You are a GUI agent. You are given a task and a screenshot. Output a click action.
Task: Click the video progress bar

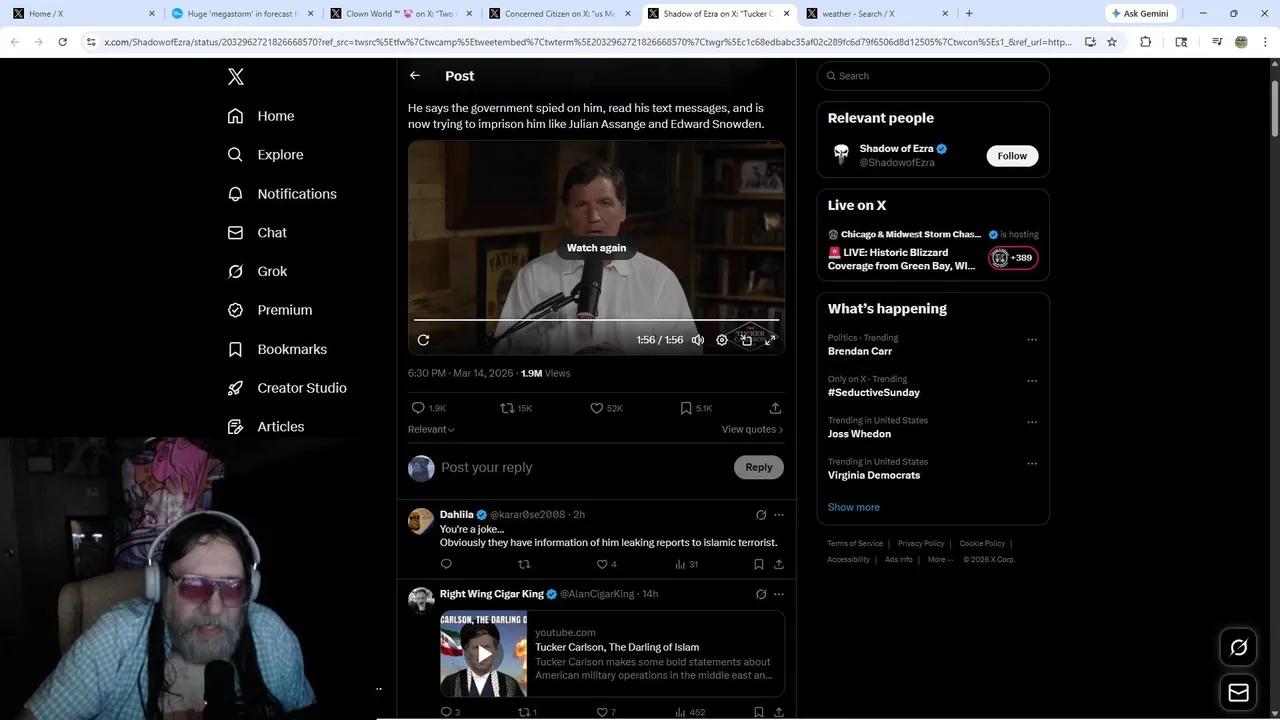coord(596,320)
